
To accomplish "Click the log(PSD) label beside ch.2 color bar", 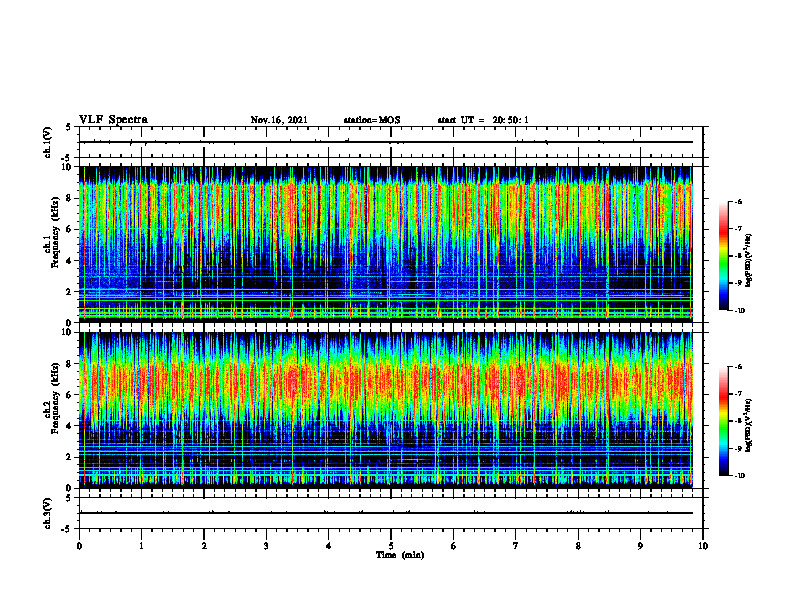I will click(748, 425).
